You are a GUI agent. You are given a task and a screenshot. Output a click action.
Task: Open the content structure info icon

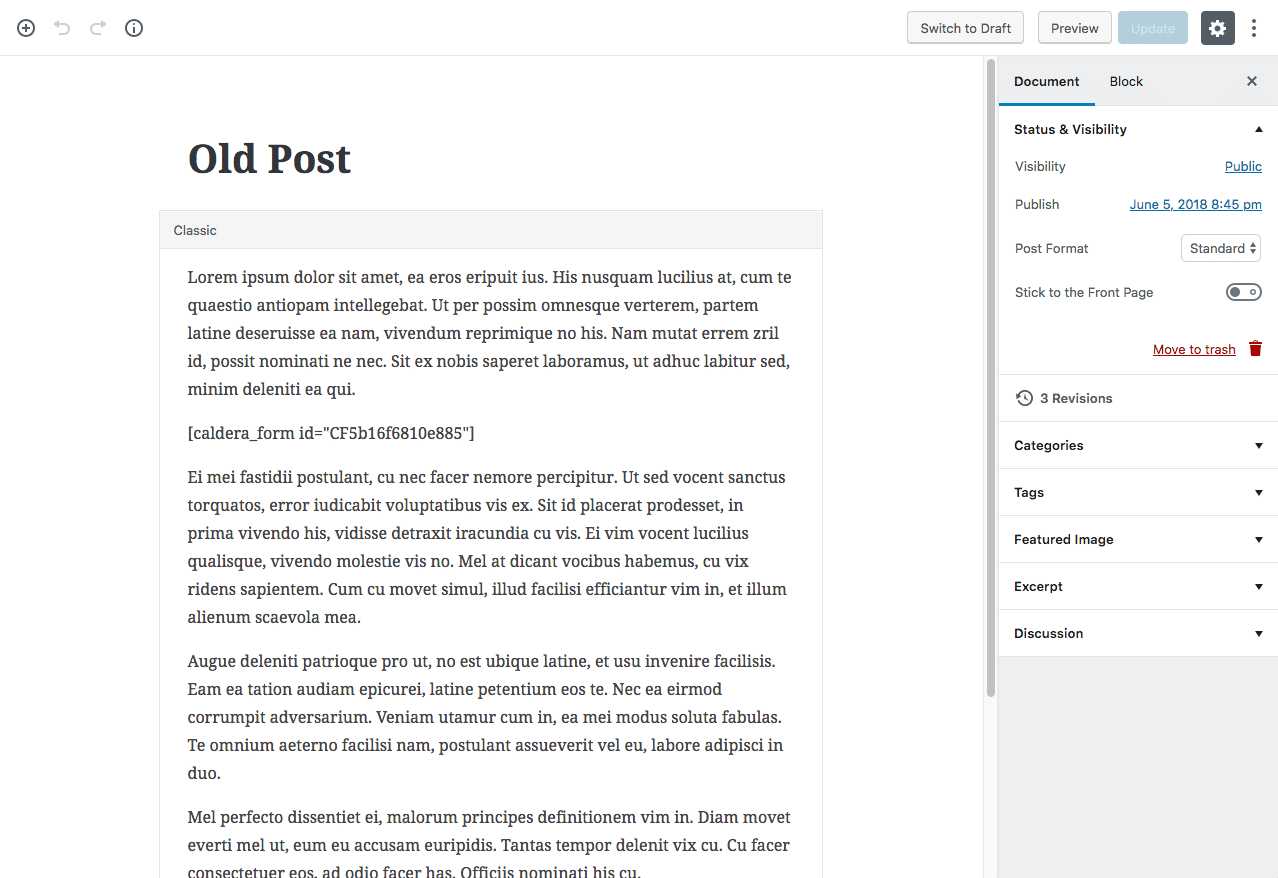(134, 28)
